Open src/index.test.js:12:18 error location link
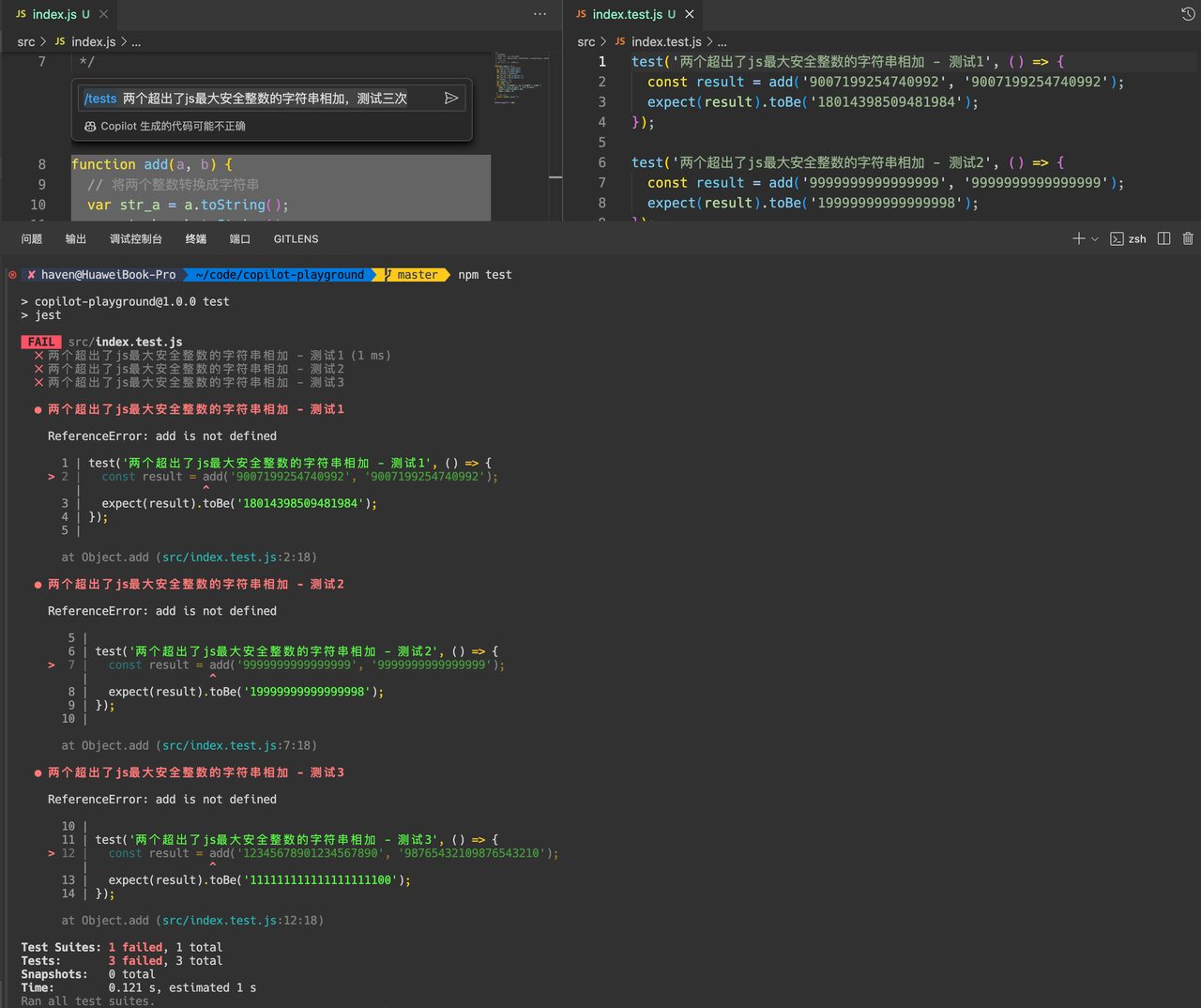Screen dimensions: 1201x1008 pyautogui.click(x=243, y=921)
